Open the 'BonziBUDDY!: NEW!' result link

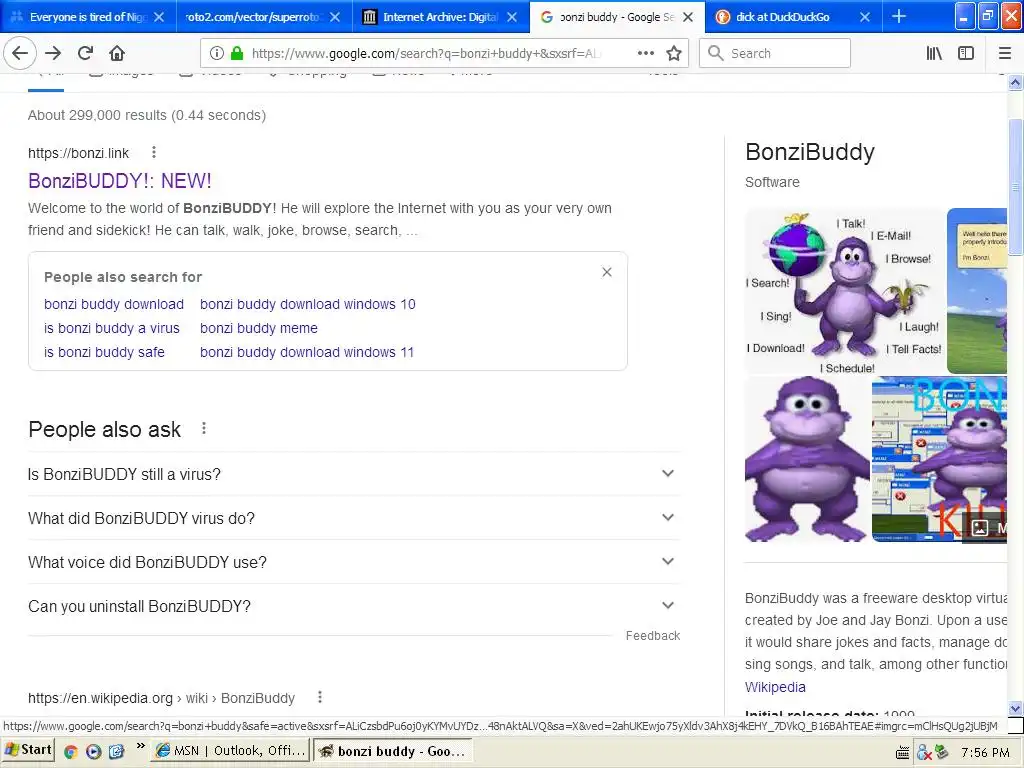120,181
